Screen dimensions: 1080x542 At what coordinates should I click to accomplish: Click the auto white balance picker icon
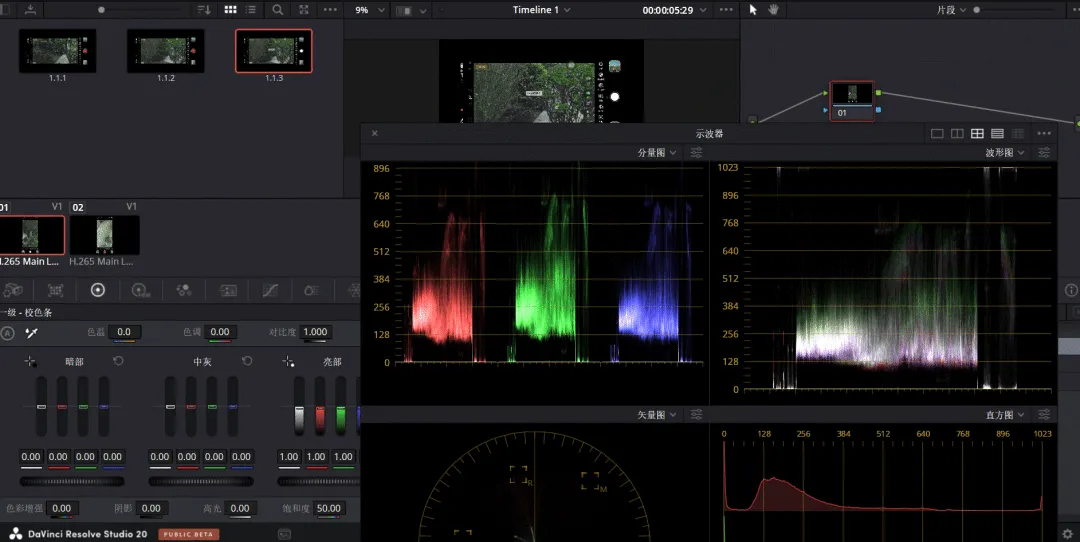[x=31, y=332]
